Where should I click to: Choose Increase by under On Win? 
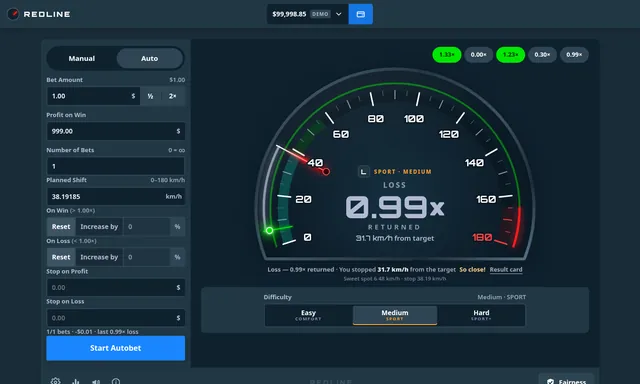coord(99,226)
